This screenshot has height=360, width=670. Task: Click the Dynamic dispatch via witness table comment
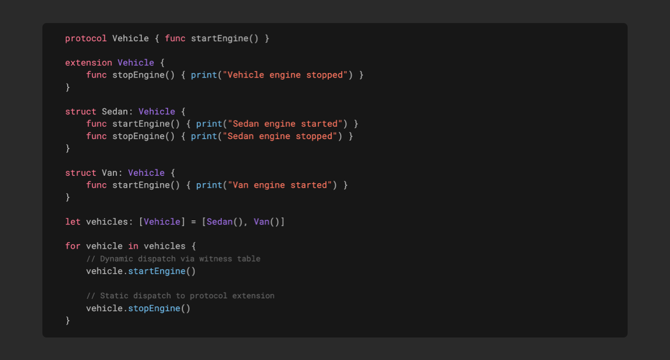[x=173, y=259]
